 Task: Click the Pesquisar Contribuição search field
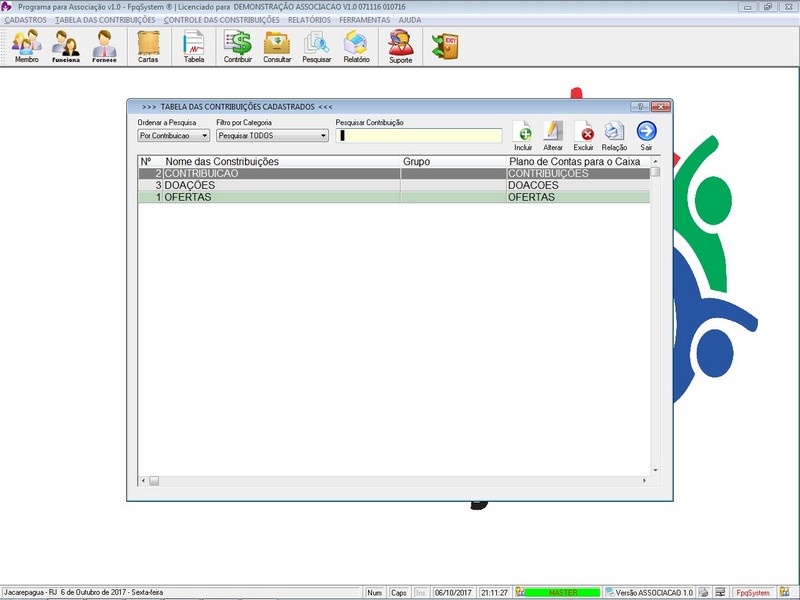point(419,136)
